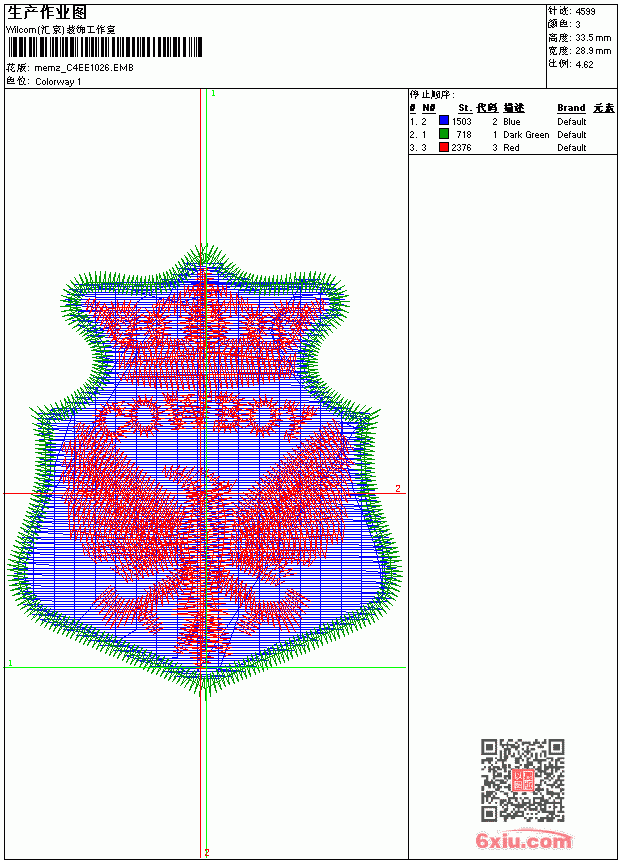Select the Dark Green row description
Image resolution: width=620 pixels, height=860 pixels.
click(526, 134)
